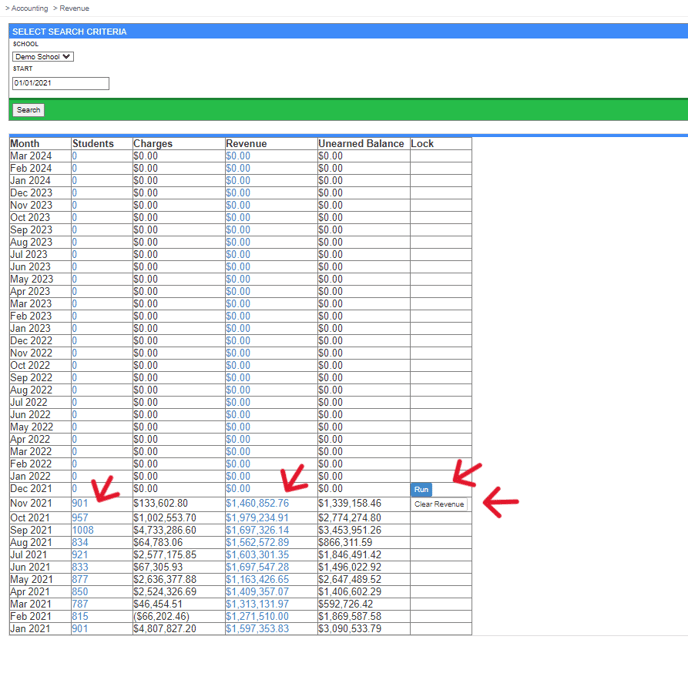Open Jan 2023 revenue $0.00 link
The width and height of the screenshot is (688, 673).
pos(238,329)
